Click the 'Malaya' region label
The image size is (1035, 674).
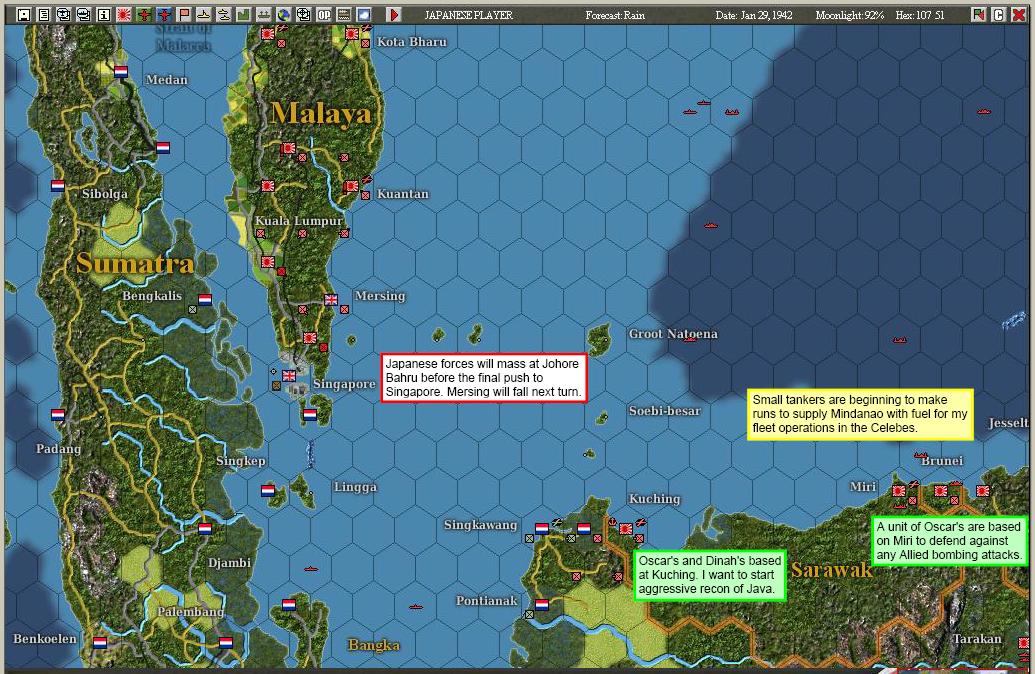coord(321,114)
